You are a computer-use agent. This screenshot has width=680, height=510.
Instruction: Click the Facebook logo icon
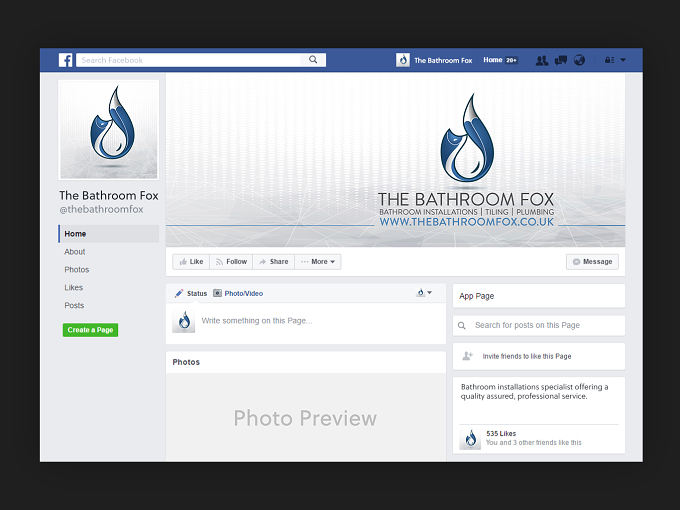coord(65,60)
